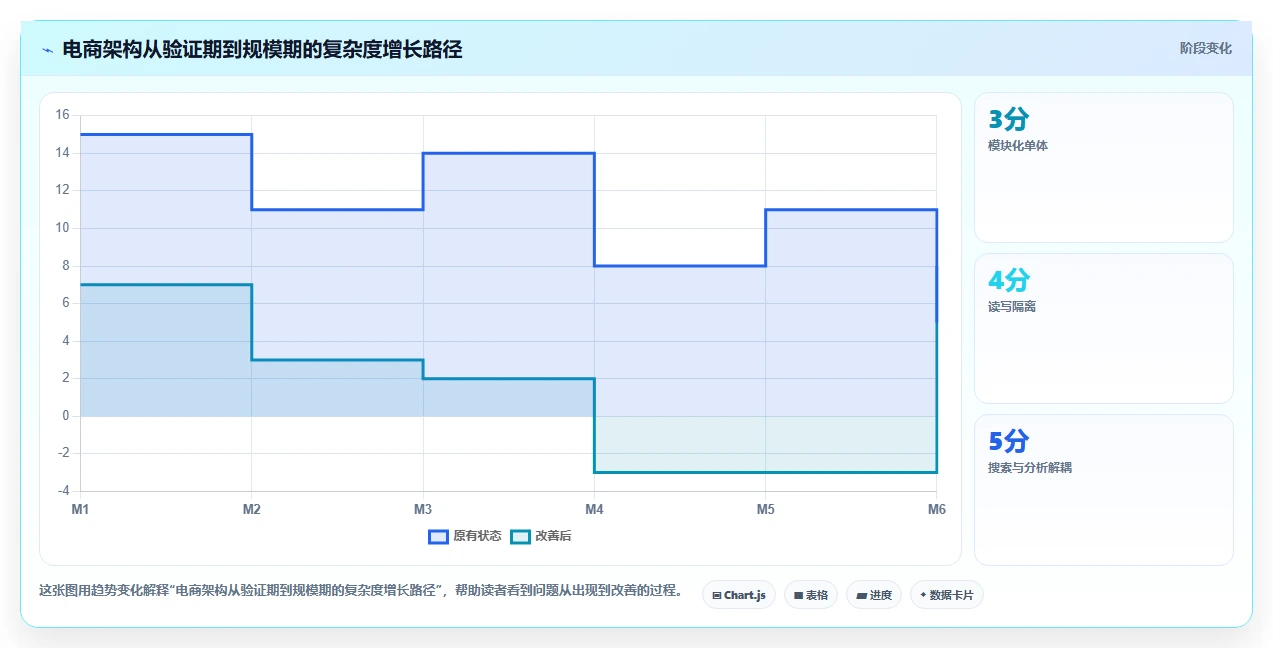Click the blue step line at value 15
Image resolution: width=1273 pixels, height=648 pixels.
(x=166, y=134)
